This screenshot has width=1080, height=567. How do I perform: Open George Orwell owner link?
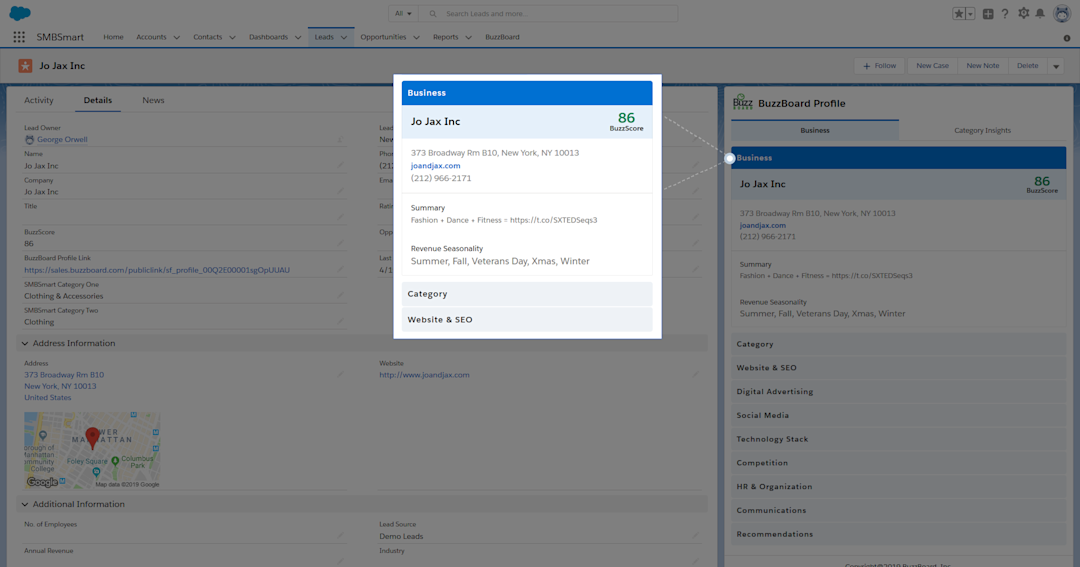click(x=62, y=140)
